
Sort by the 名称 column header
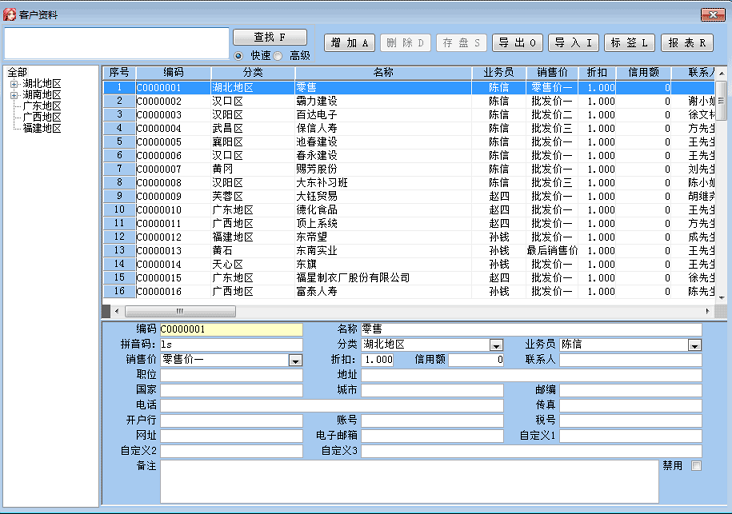pos(383,72)
